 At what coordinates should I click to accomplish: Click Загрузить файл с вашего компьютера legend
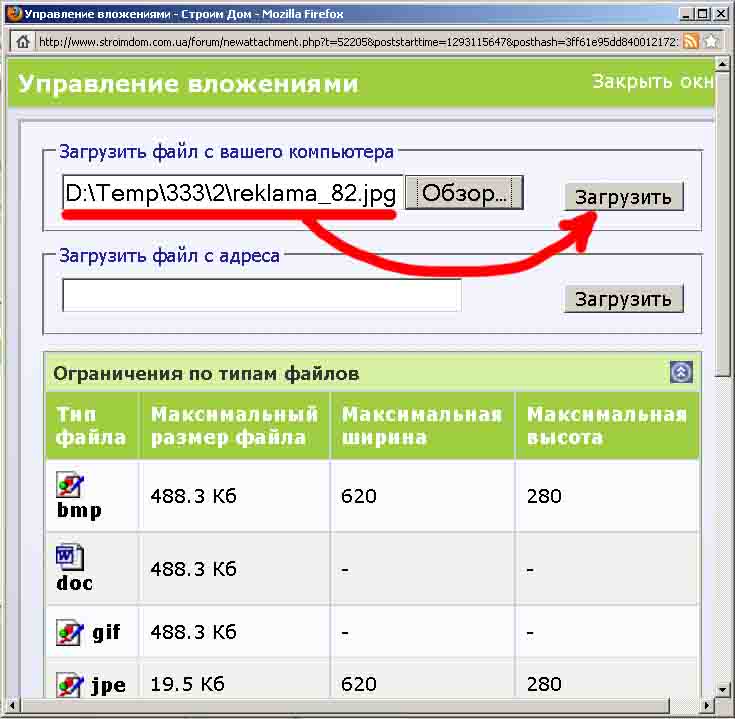tap(226, 152)
